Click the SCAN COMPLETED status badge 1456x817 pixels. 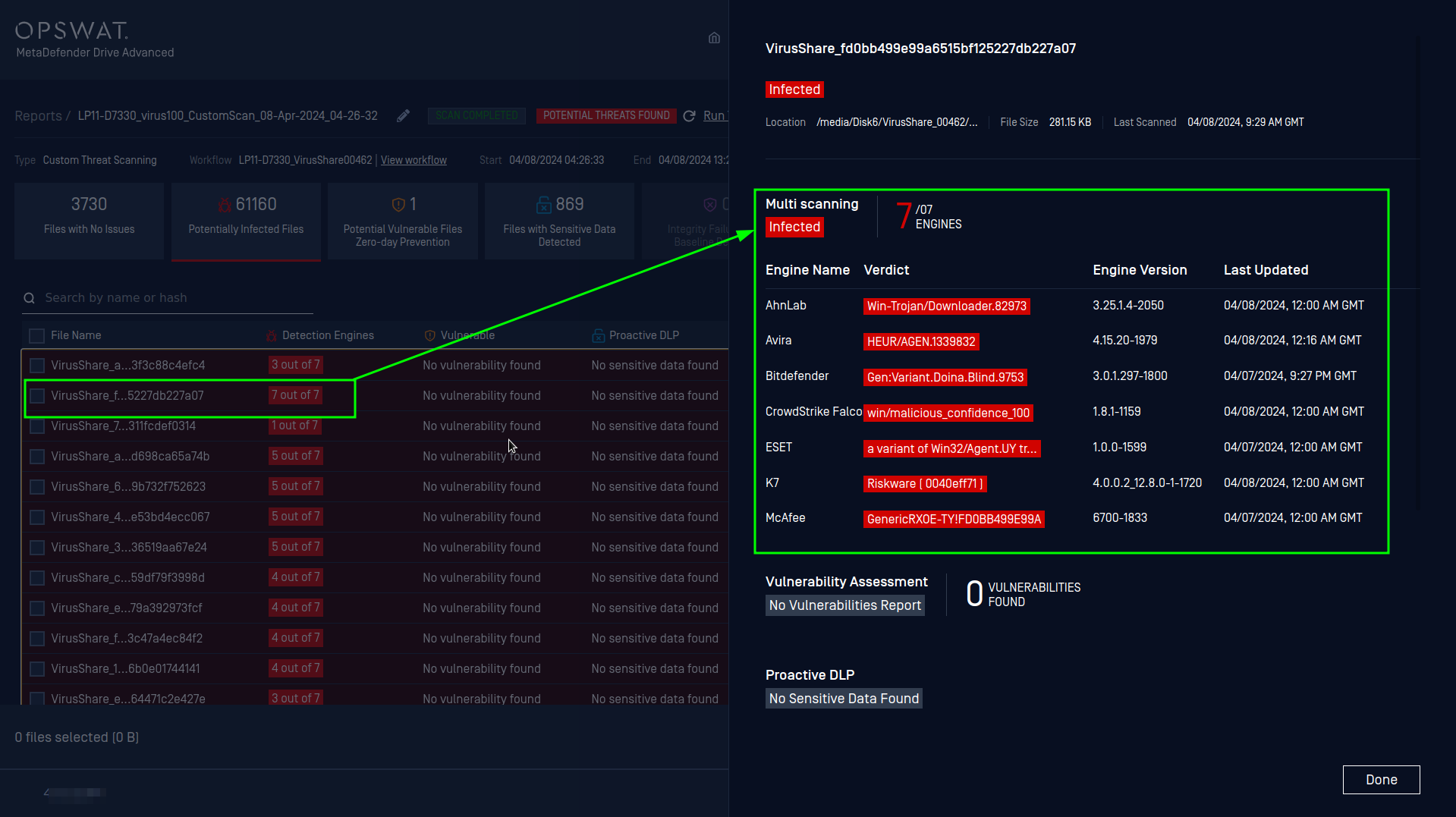click(x=476, y=115)
